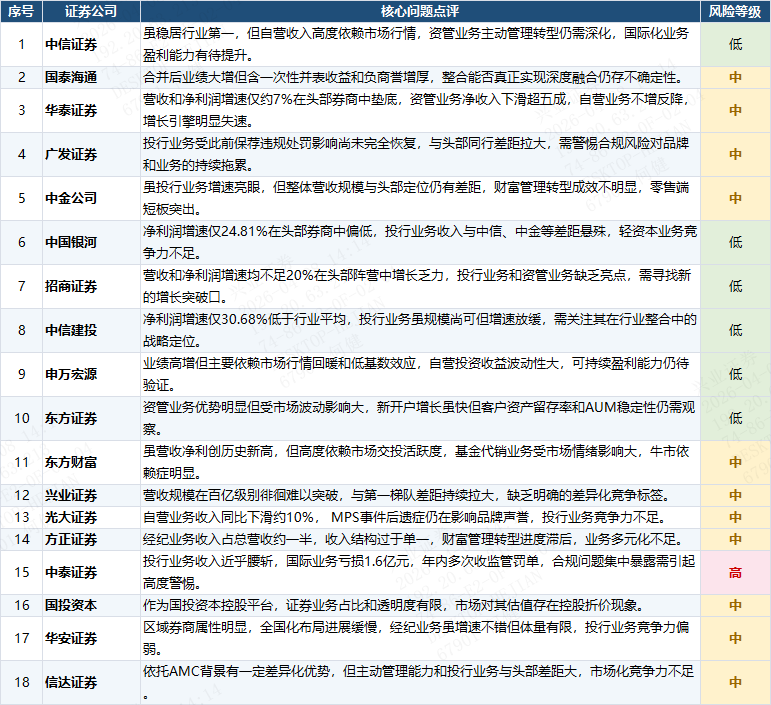Image resolution: width=771 pixels, height=705 pixels.
Task: Select the 中国银河 company cell
Action: point(91,242)
